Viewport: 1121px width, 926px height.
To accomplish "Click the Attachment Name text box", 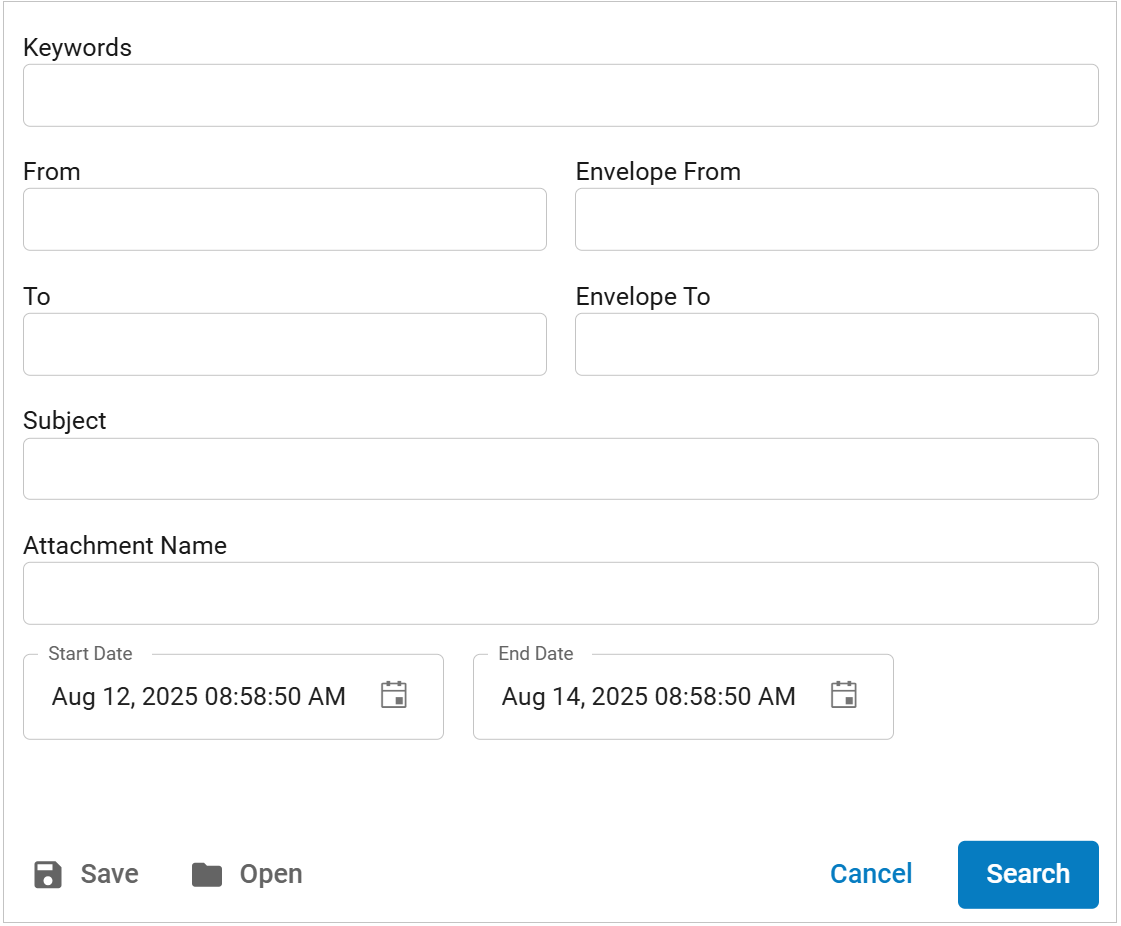I will click(x=560, y=593).
